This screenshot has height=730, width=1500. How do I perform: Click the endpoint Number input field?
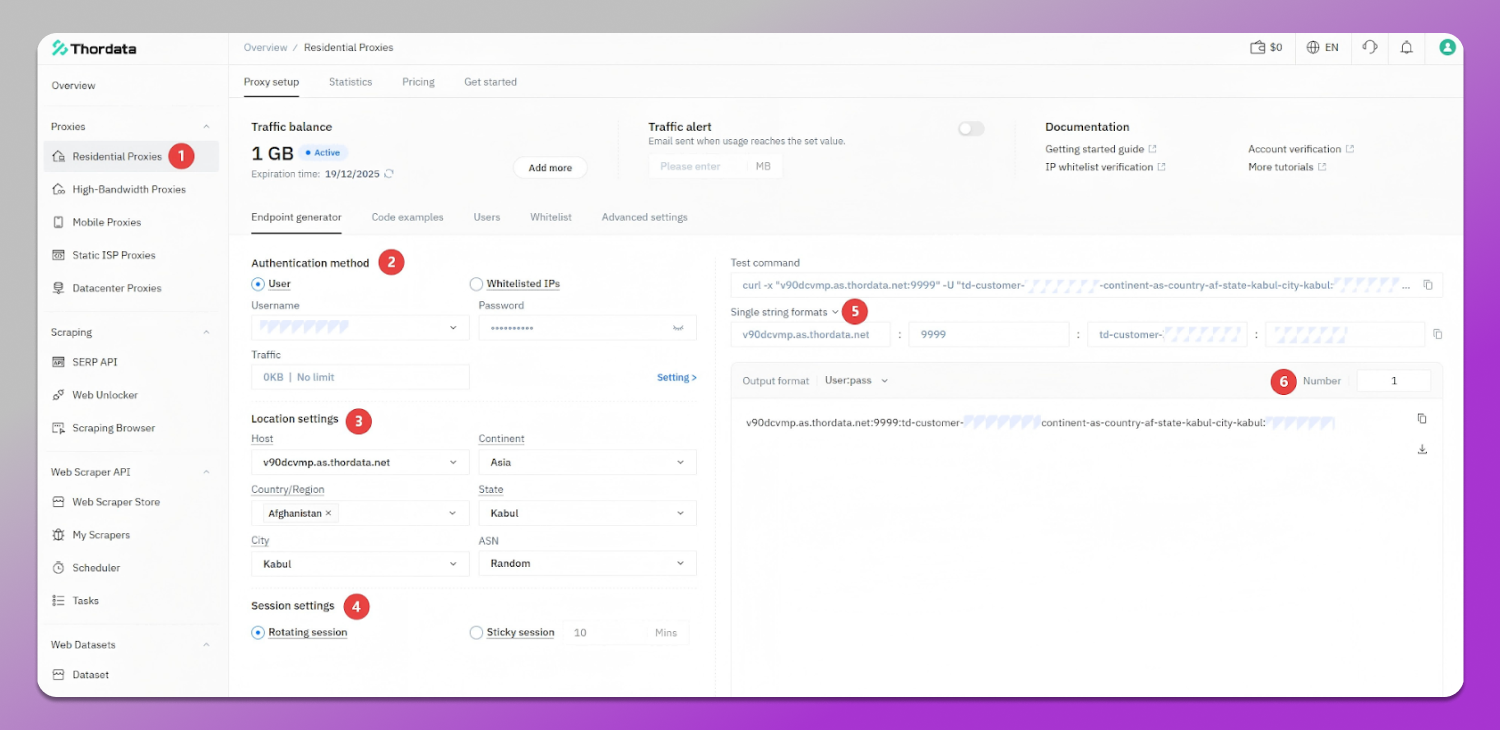1394,380
